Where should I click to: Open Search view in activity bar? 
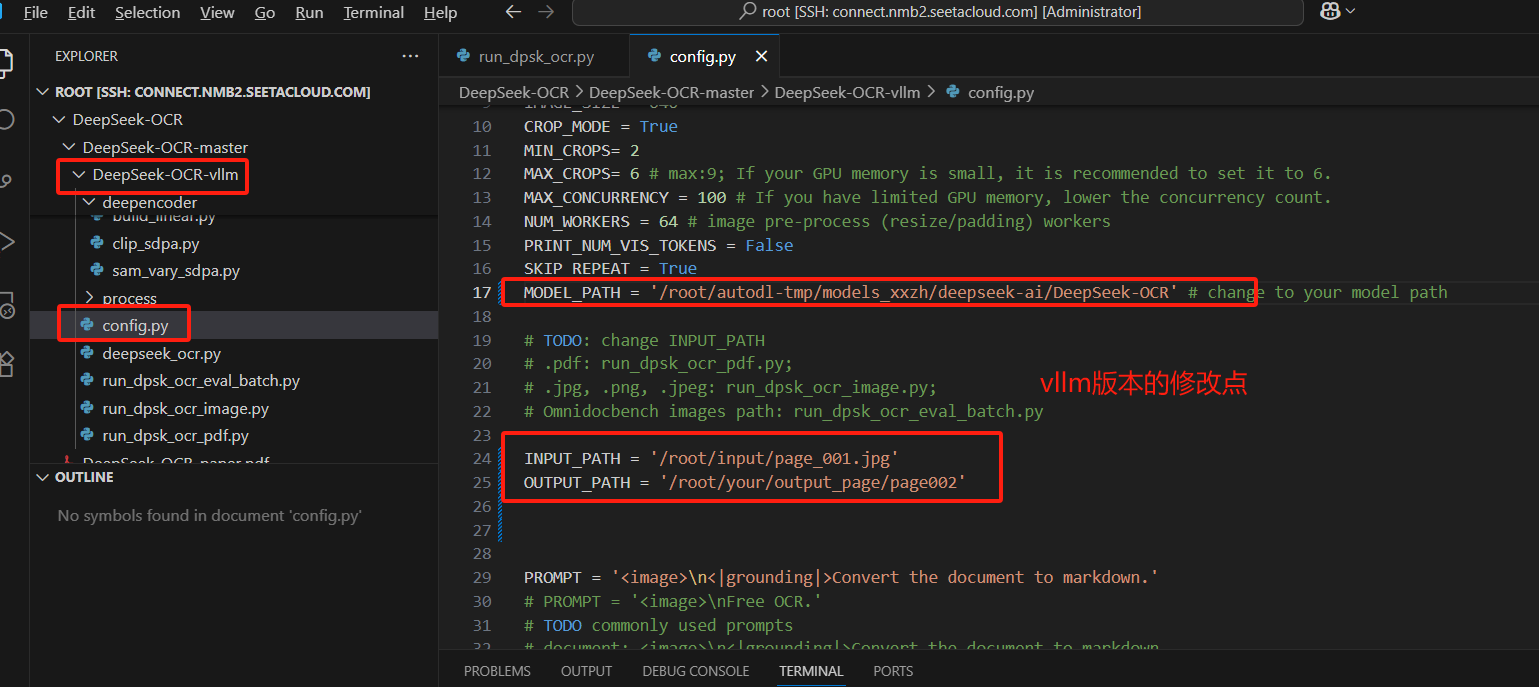[5, 121]
